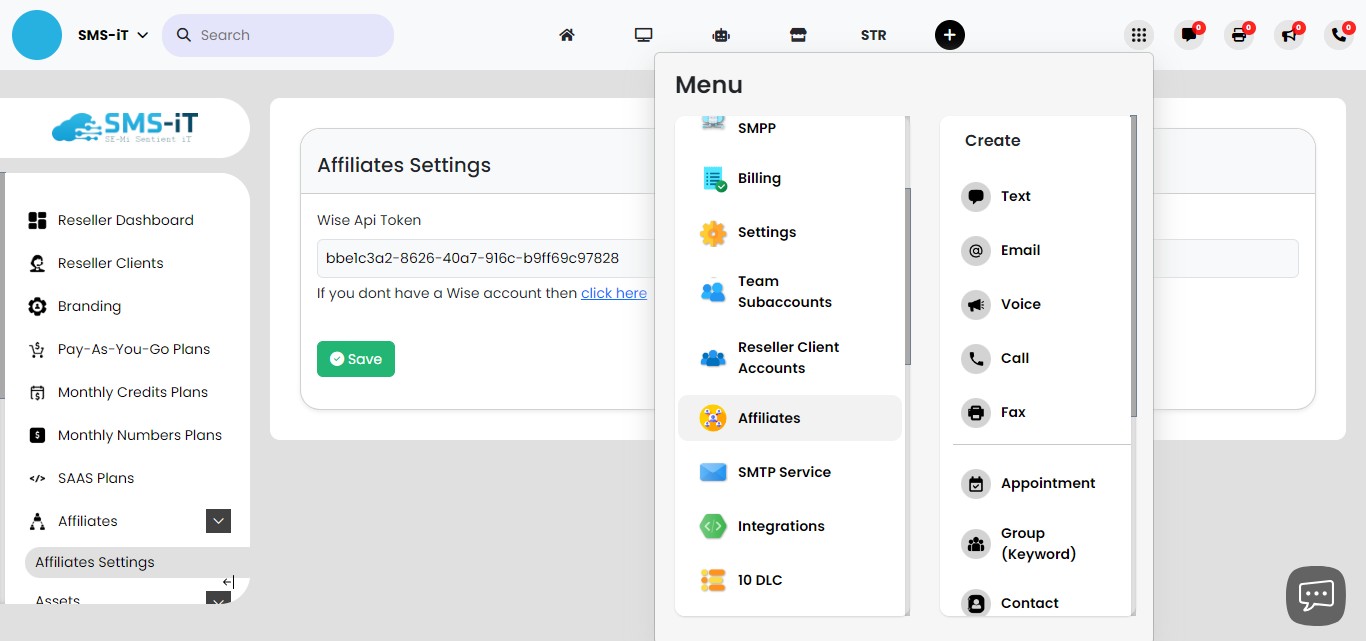The image size is (1366, 641).
Task: Open Reseller Clients in sidebar
Action: tap(110, 263)
